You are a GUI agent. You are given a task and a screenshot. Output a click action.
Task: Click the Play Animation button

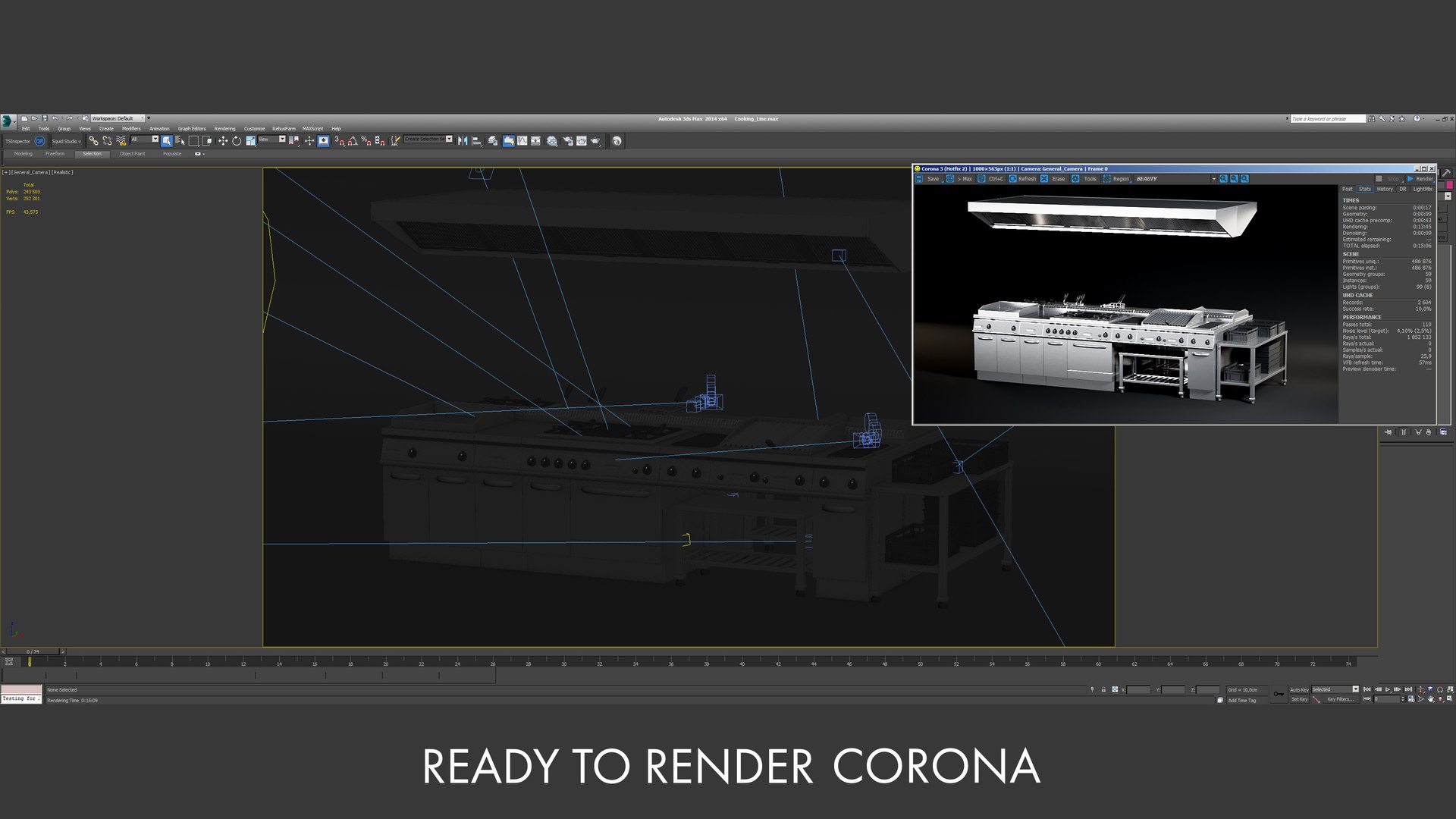[x=1388, y=690]
